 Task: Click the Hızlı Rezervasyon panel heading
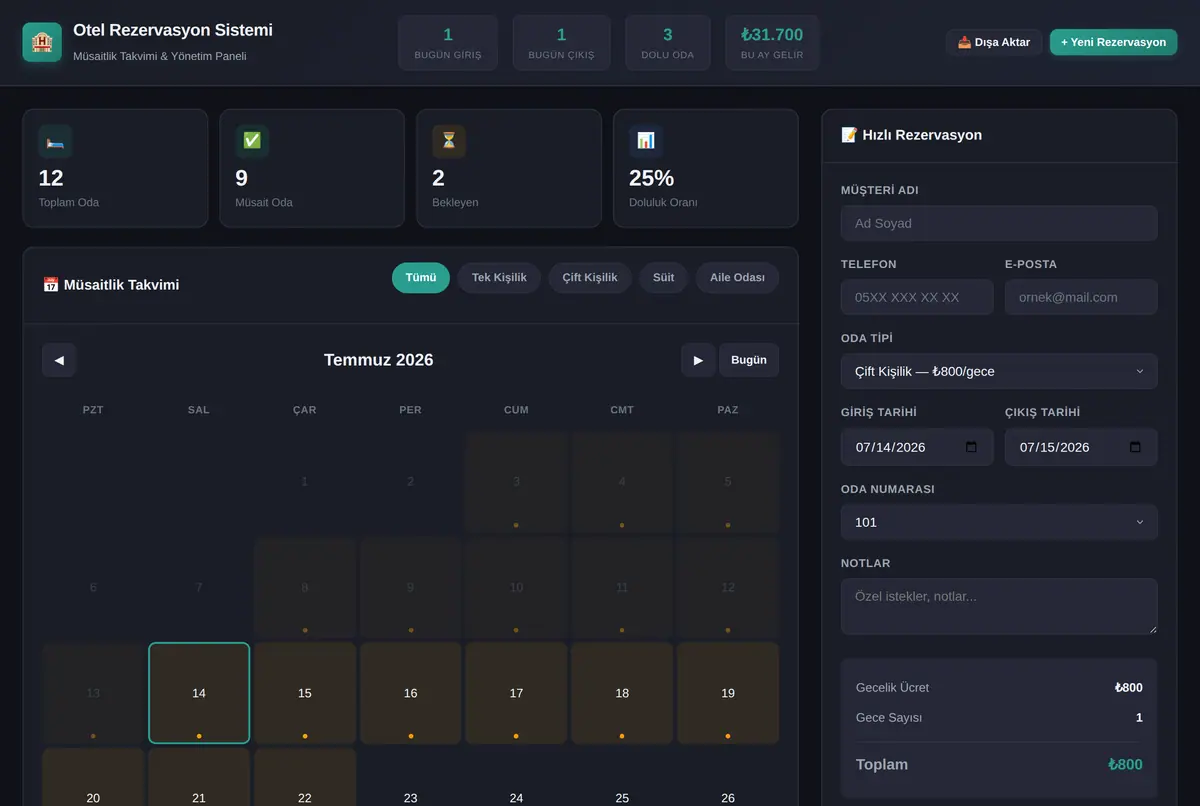tap(911, 135)
